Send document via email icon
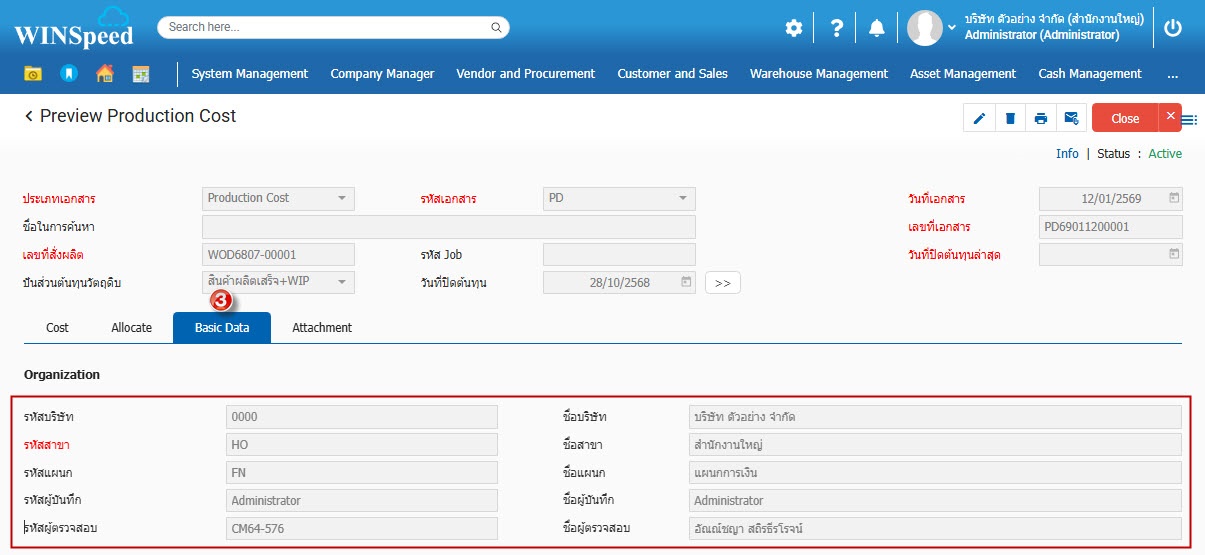1205x555 pixels. 1071,118
